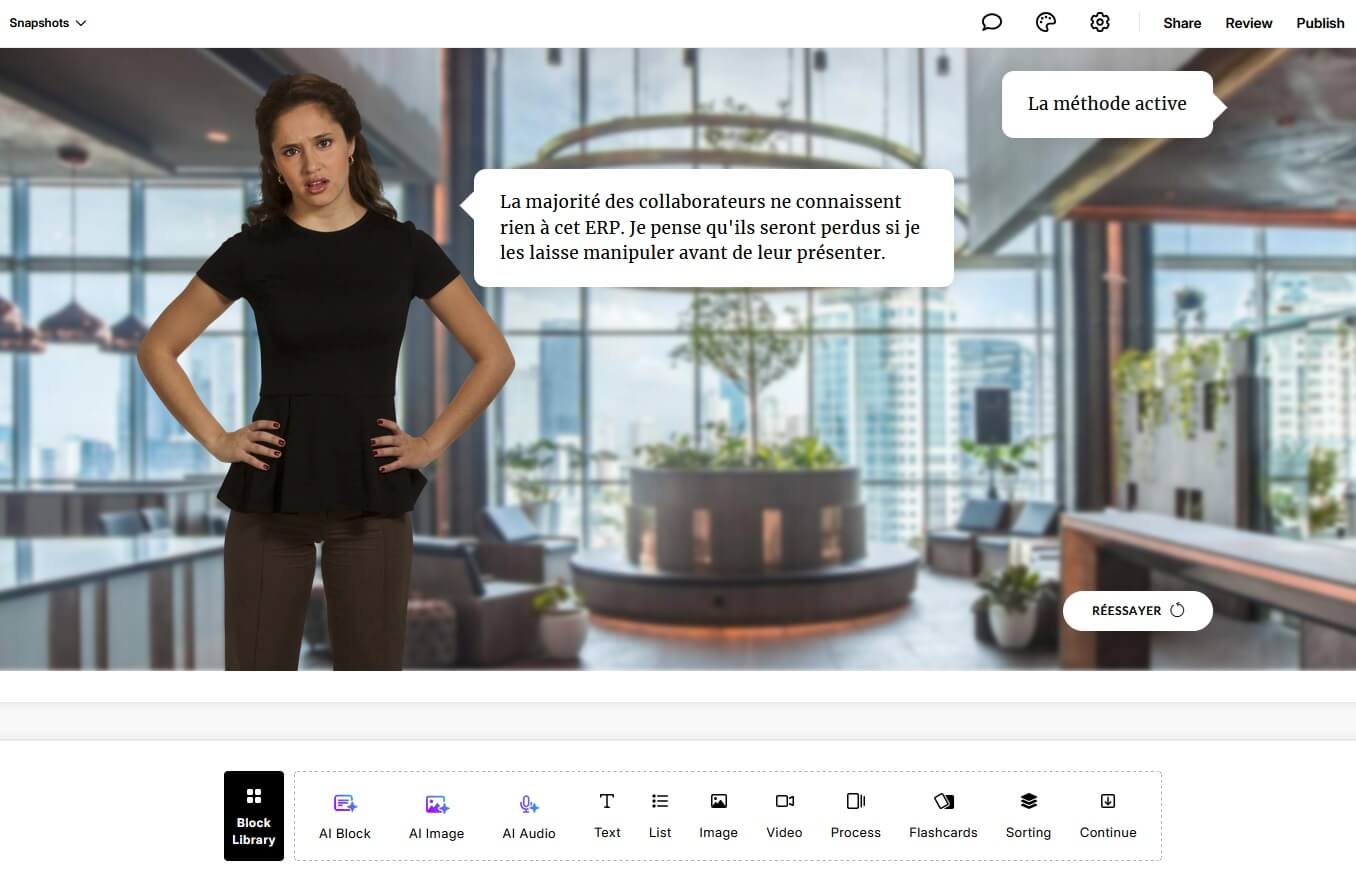The height and width of the screenshot is (874, 1356).
Task: Click the RÉESSAYER retry button
Action: pyautogui.click(x=1137, y=611)
